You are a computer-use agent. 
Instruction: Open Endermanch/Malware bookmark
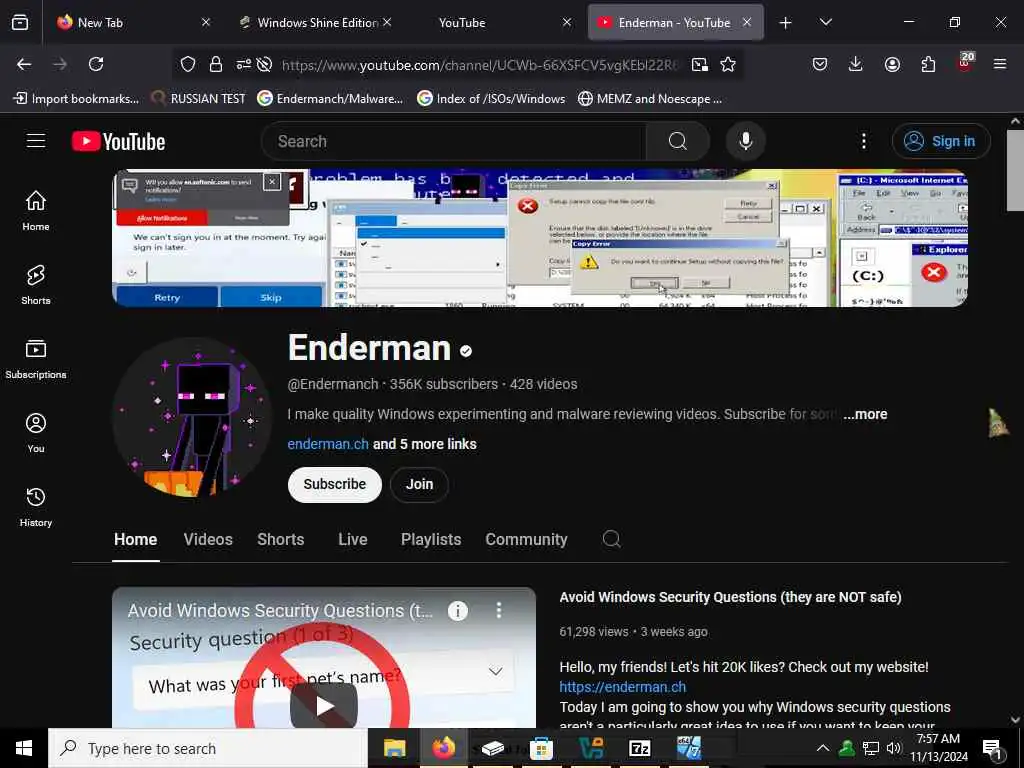point(330,99)
